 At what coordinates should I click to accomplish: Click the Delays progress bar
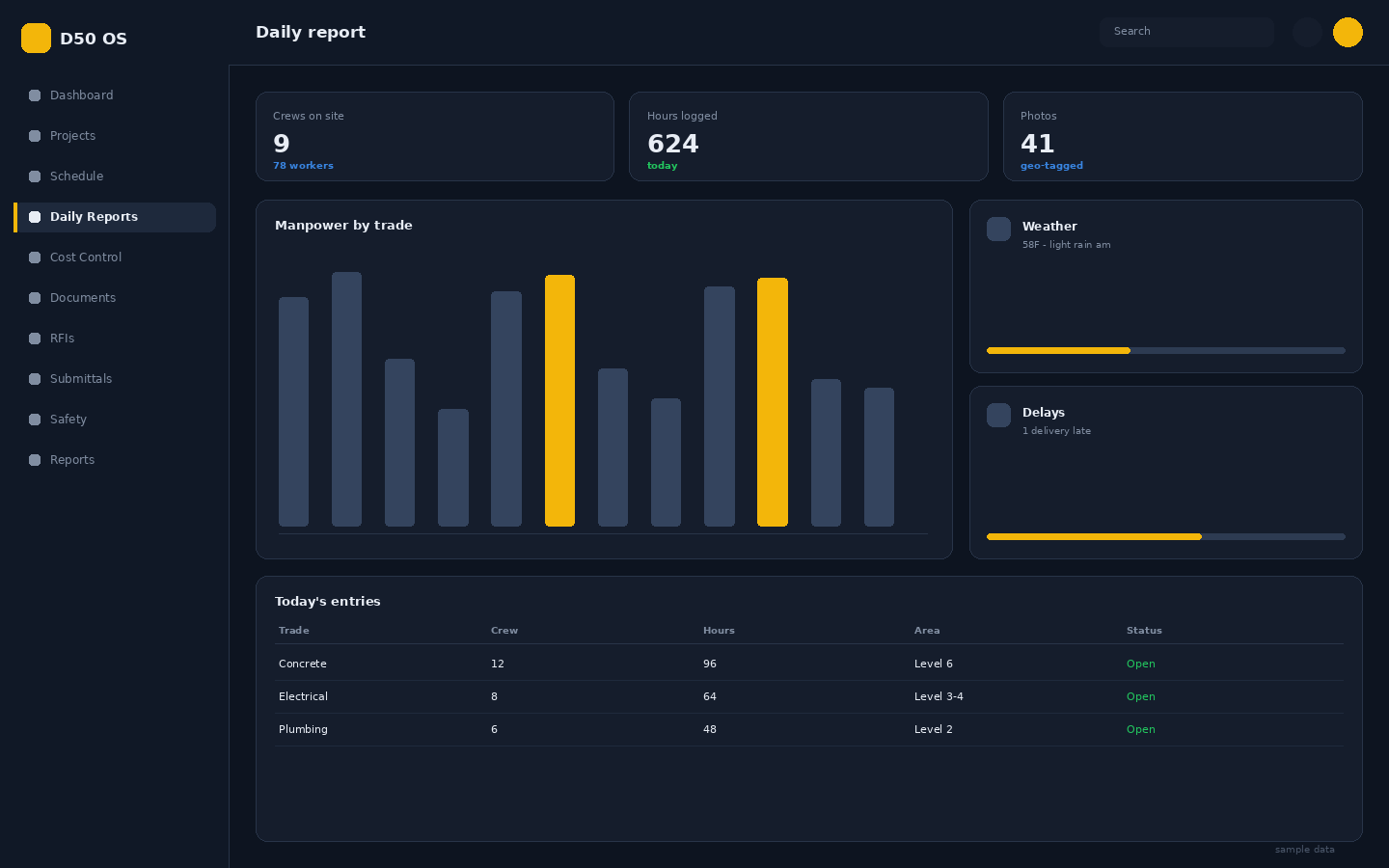1165,537
